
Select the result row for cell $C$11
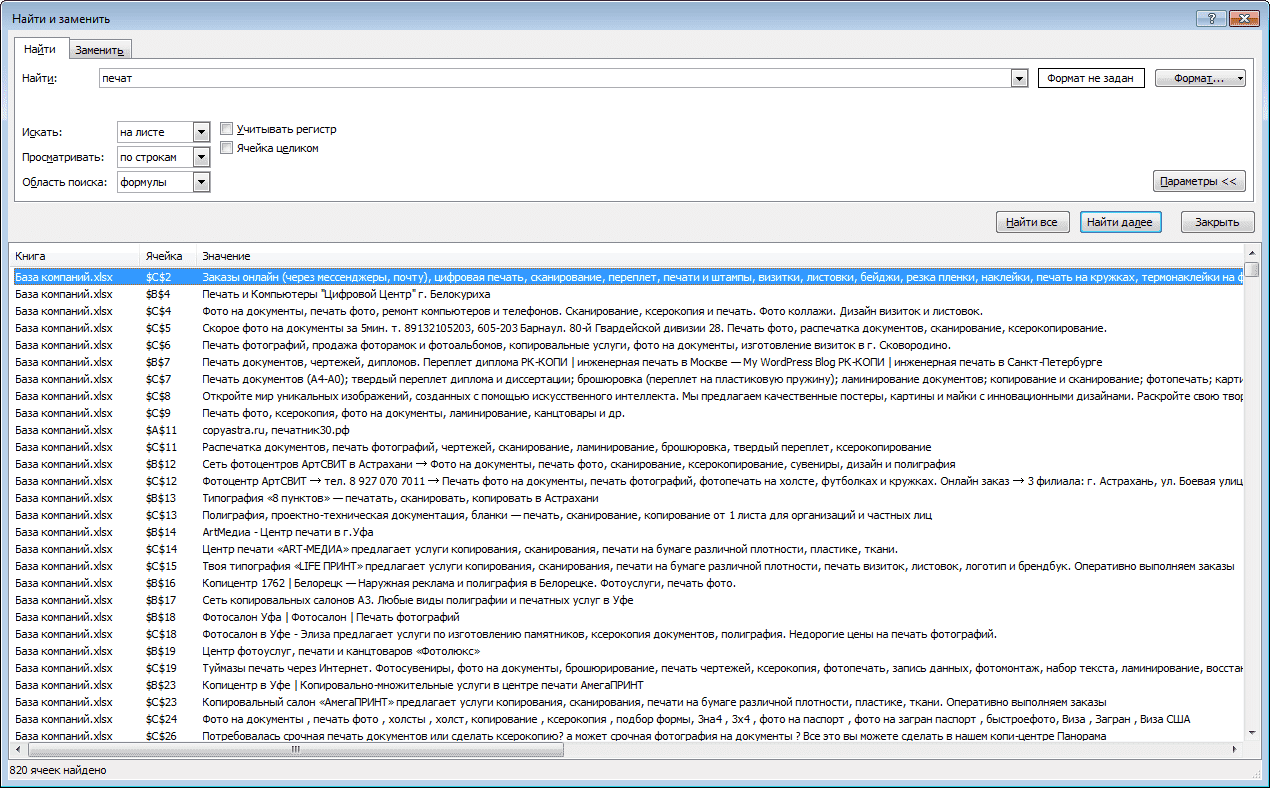pos(626,447)
